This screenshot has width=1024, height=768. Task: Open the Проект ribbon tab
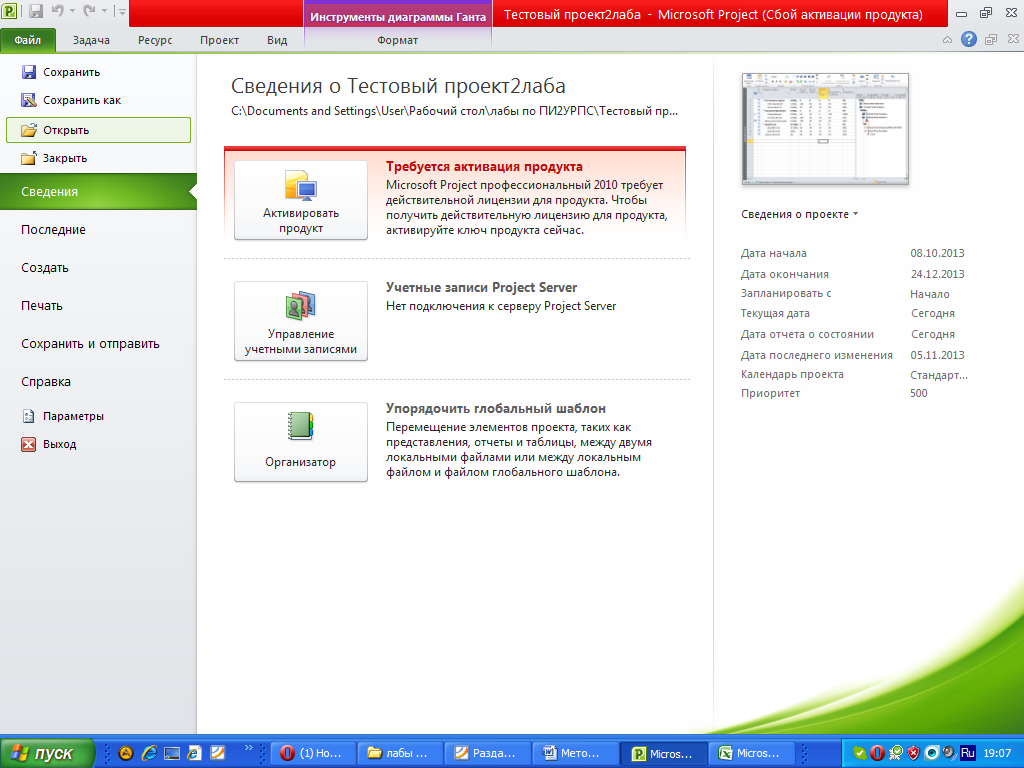pos(219,40)
